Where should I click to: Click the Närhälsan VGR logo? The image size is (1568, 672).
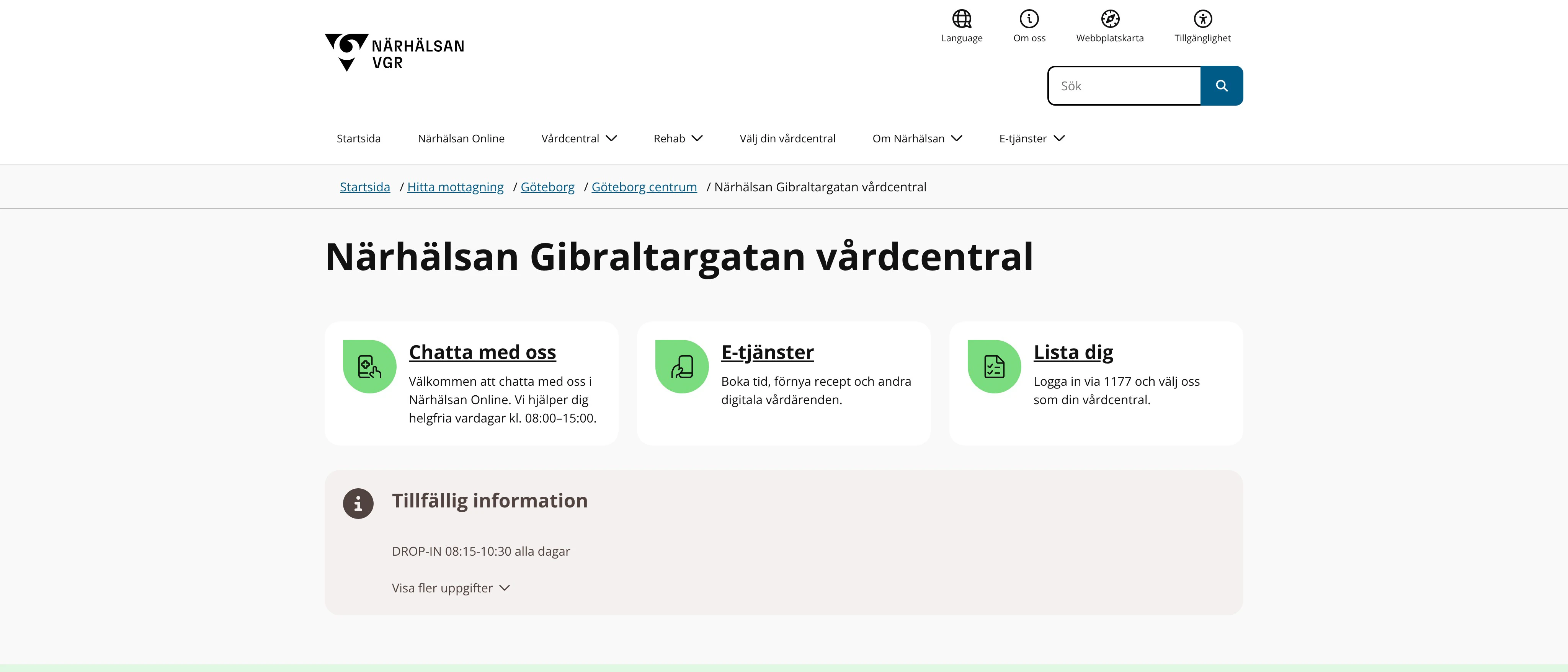[394, 52]
